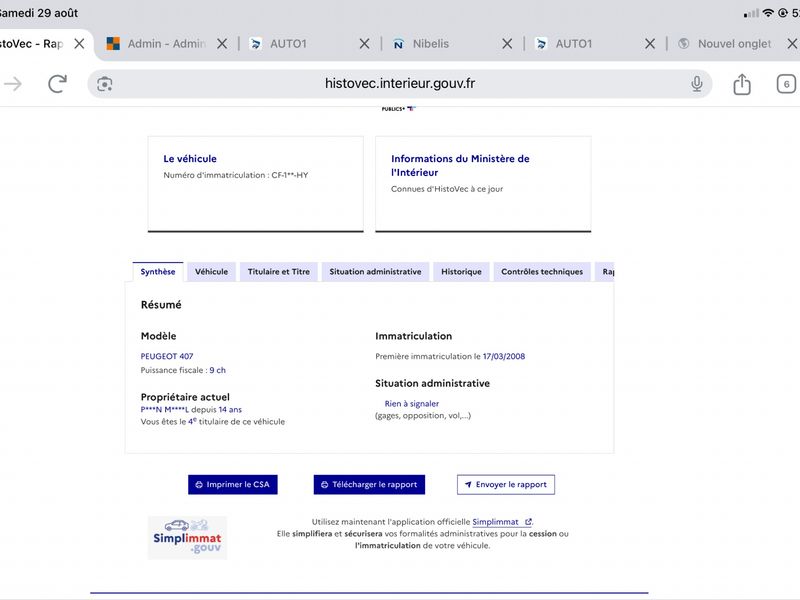
Task: Close the Nibelis tab
Action: pos(507,44)
